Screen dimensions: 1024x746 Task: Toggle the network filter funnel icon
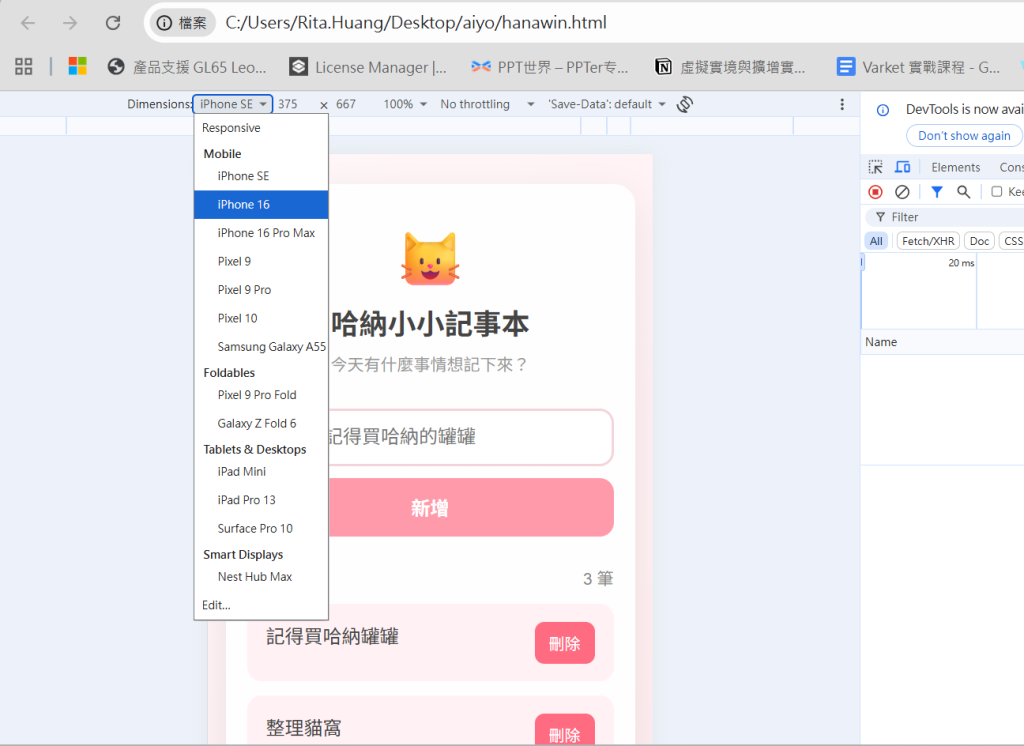pyautogui.click(x=936, y=192)
